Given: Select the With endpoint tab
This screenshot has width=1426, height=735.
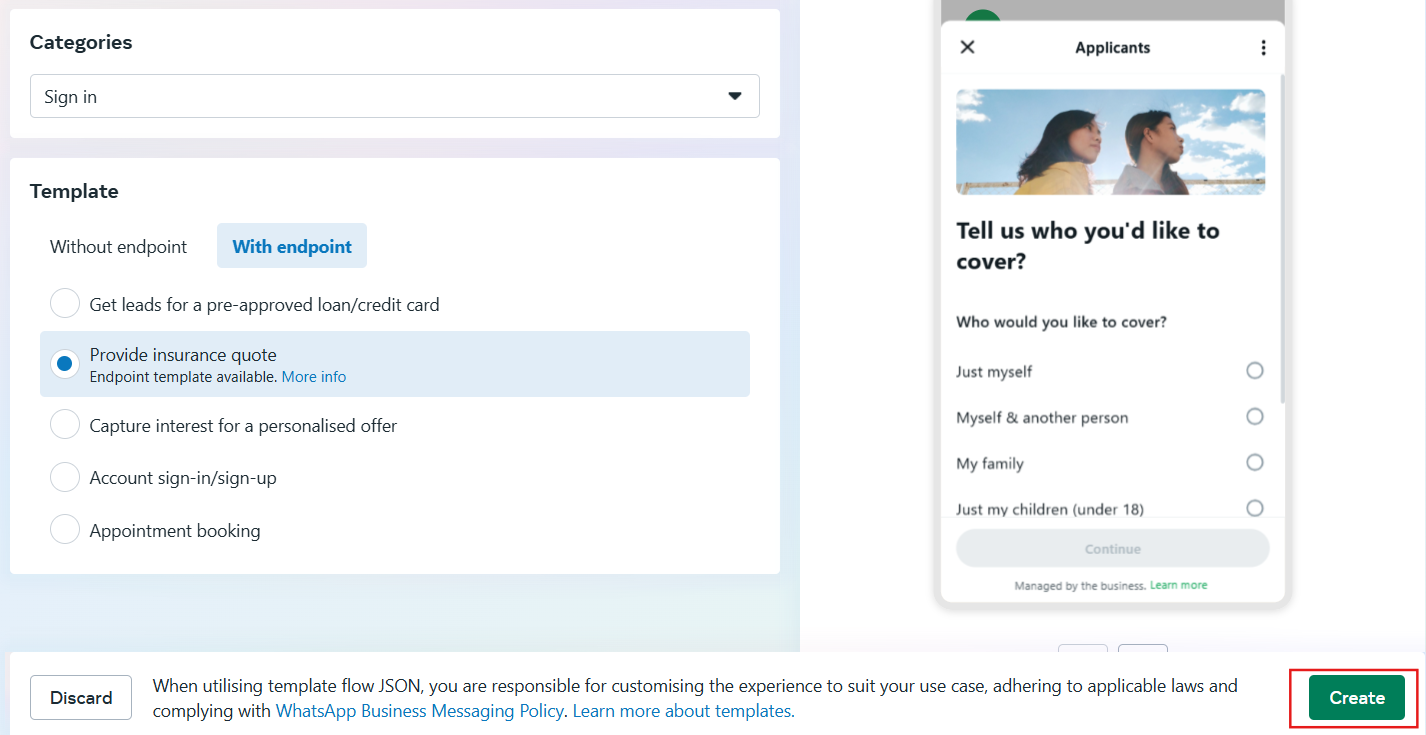Looking at the screenshot, I should (292, 246).
